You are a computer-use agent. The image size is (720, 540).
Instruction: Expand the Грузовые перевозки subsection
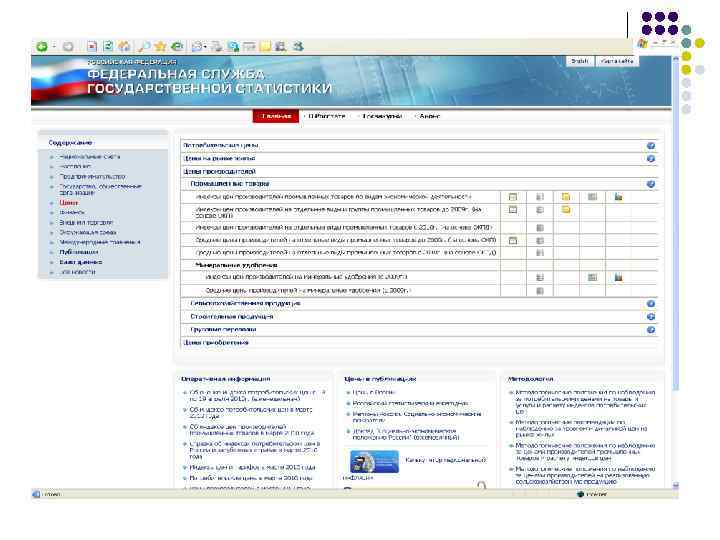(x=420, y=330)
